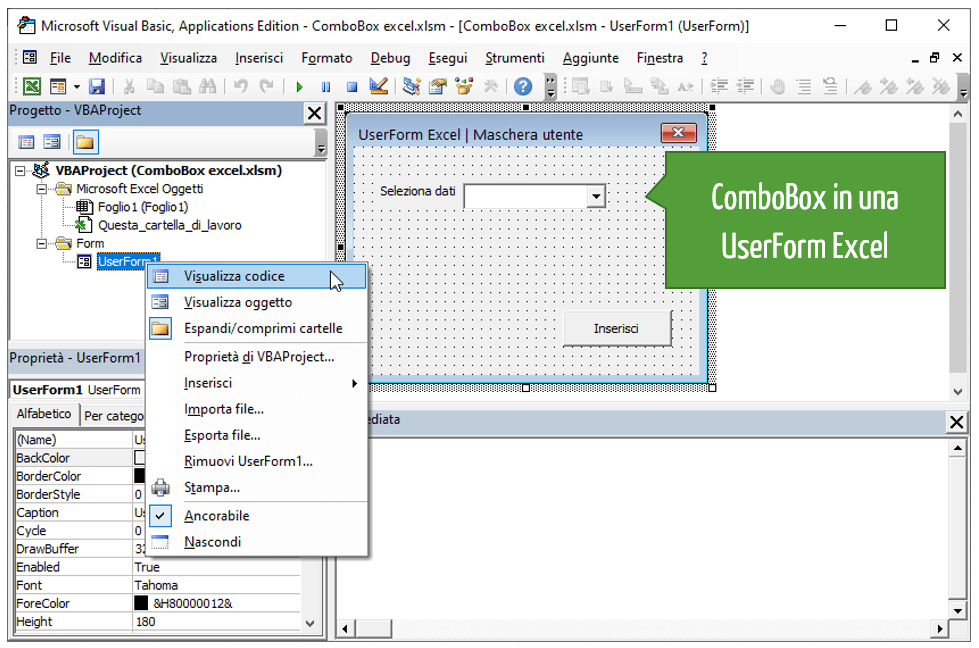Choose Visualizza codice from the context menu

point(257,277)
